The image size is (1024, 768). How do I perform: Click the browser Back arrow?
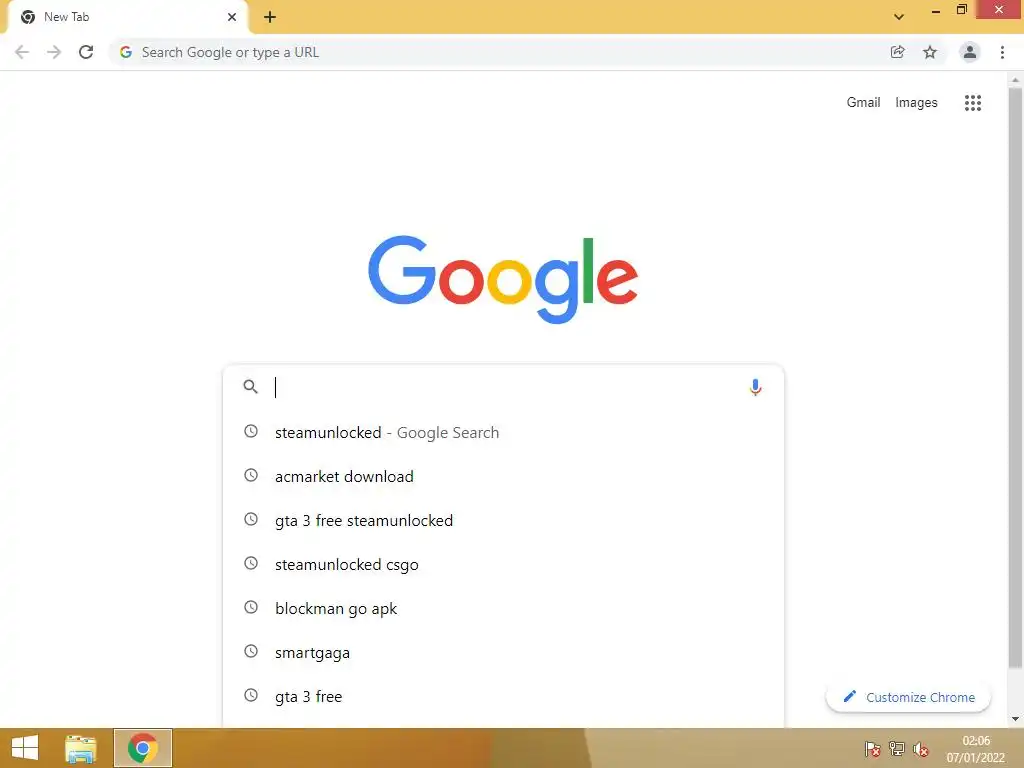point(22,52)
